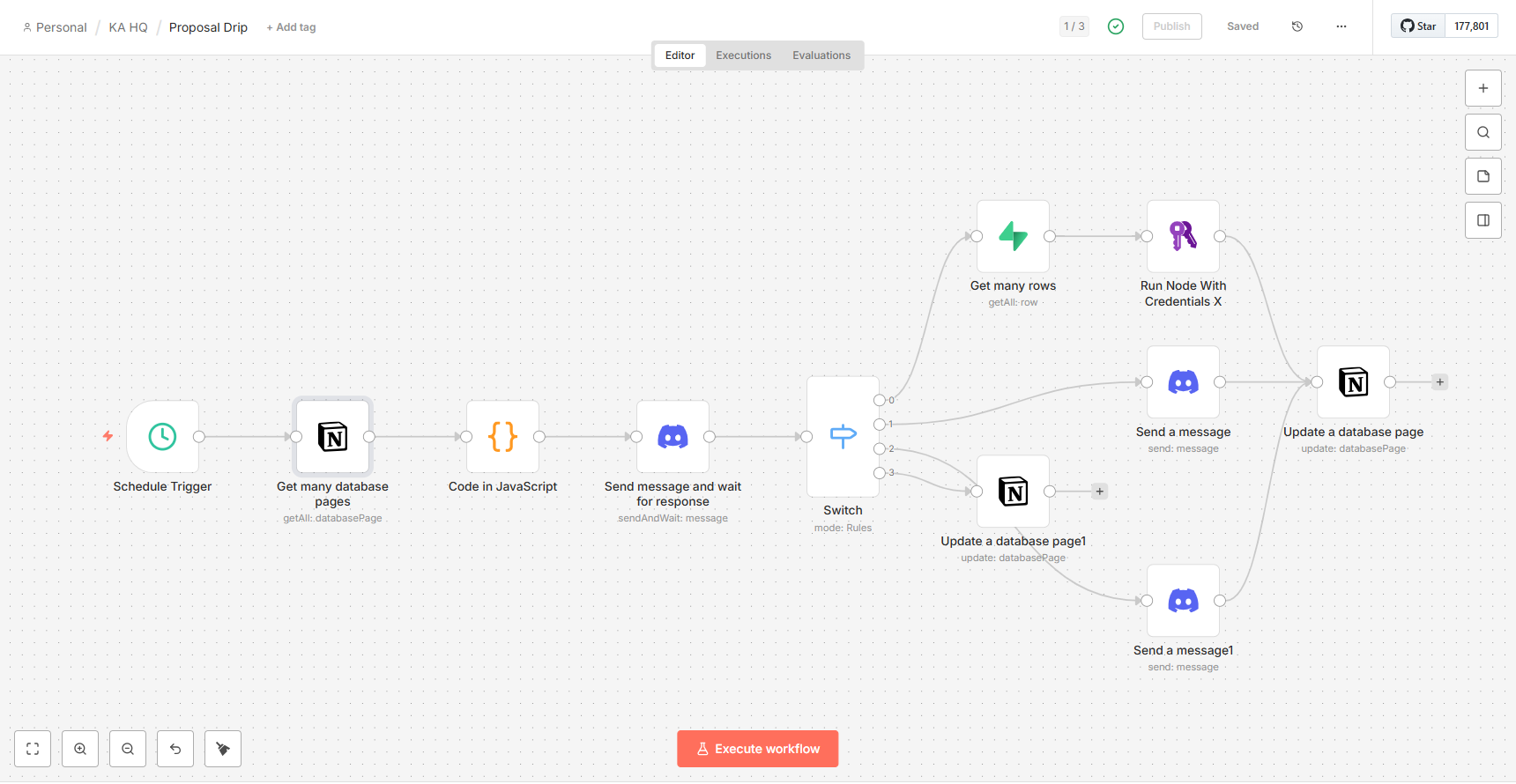Click the zoom out canvas button

128,749
